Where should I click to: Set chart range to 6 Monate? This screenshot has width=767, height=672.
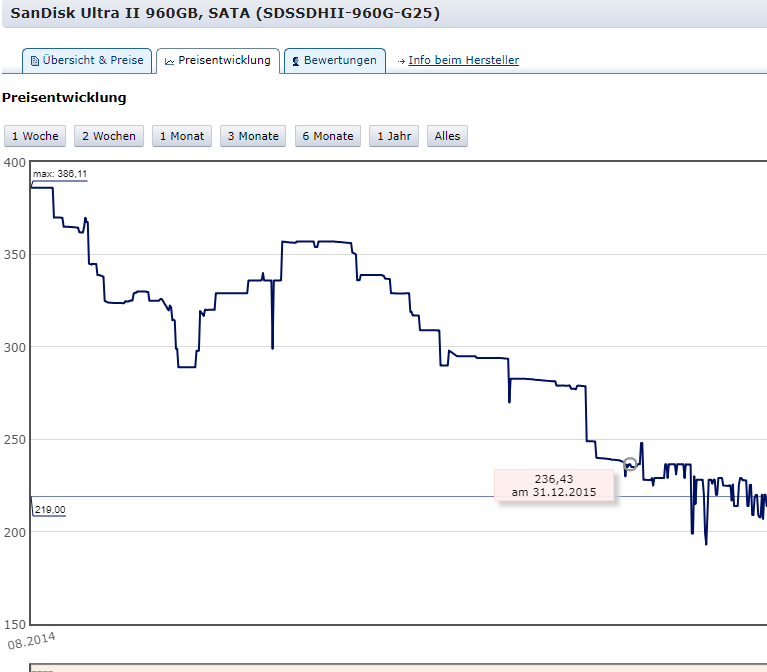point(328,136)
